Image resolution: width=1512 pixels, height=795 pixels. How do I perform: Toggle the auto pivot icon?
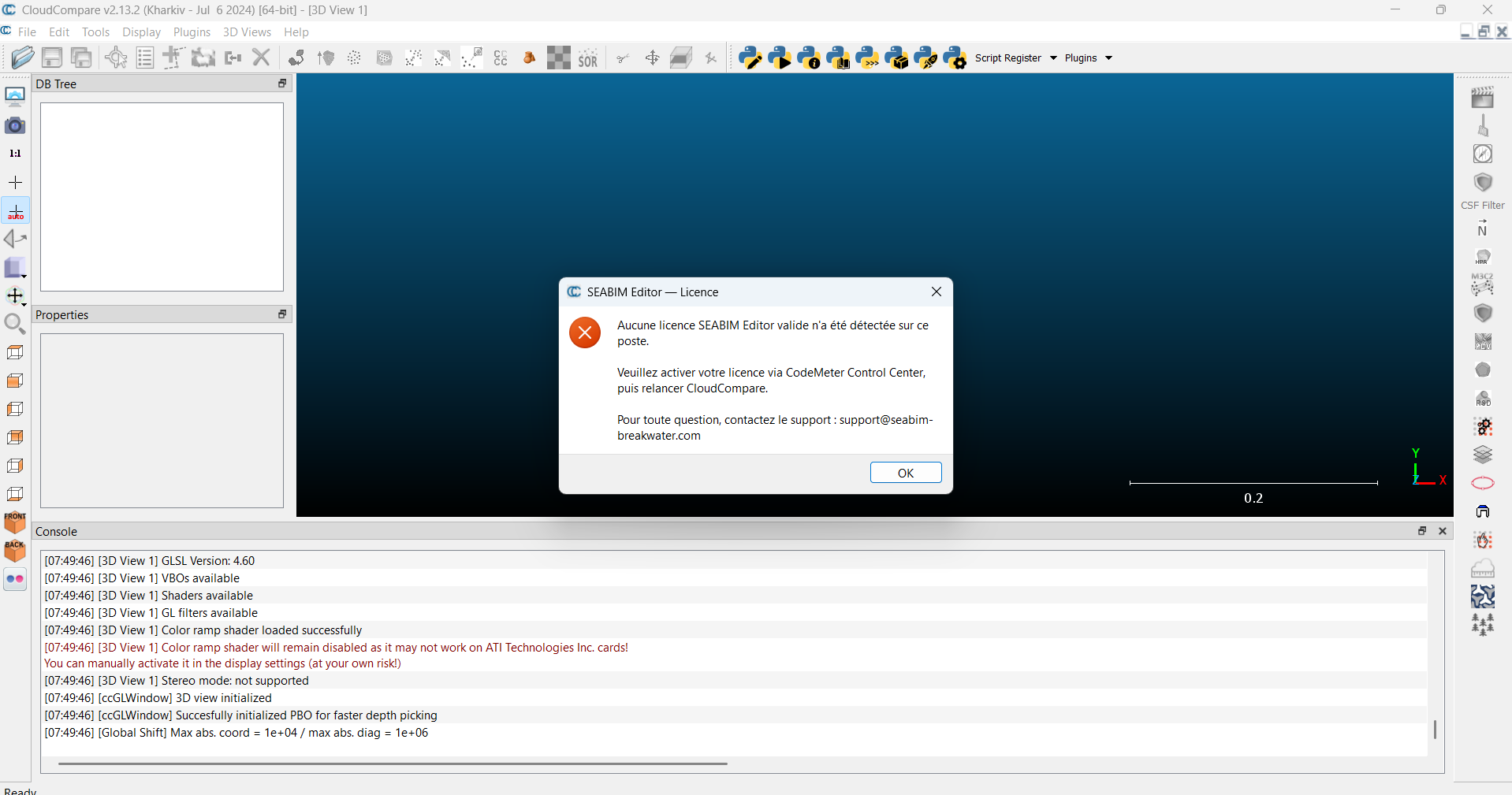(x=16, y=210)
